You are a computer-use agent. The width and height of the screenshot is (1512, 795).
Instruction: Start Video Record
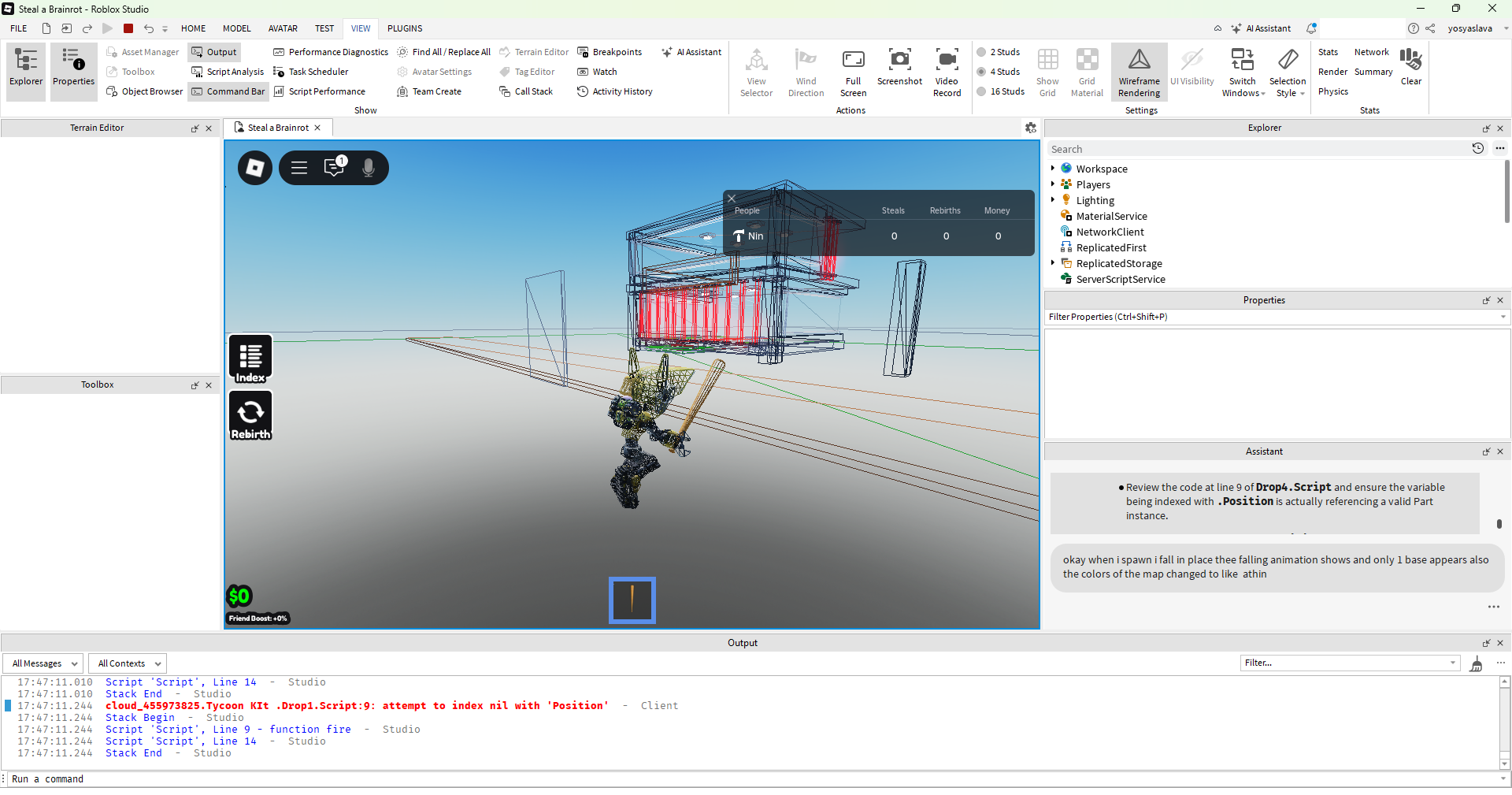[947, 72]
